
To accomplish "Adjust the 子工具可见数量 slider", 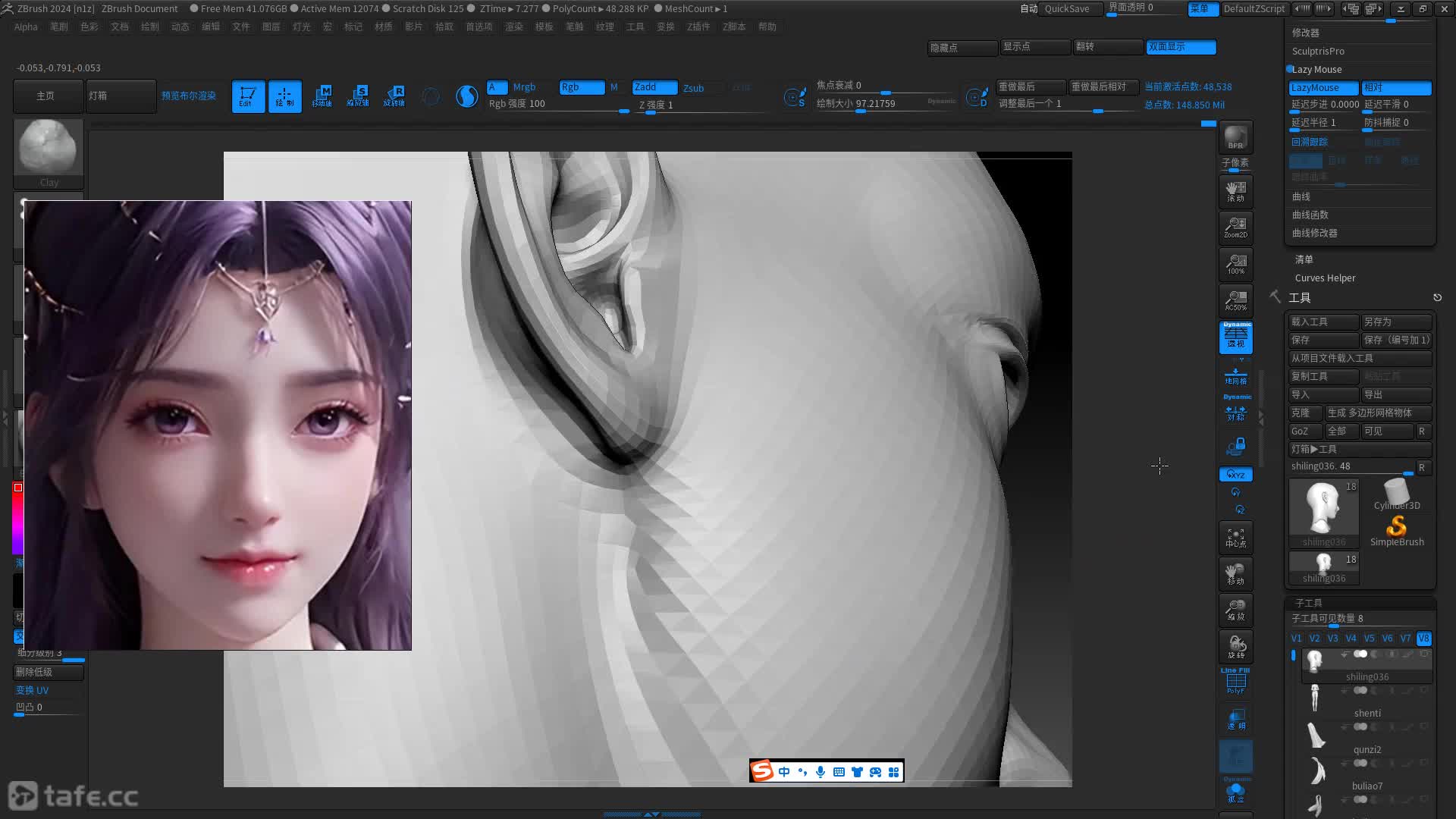I will pyautogui.click(x=1360, y=619).
